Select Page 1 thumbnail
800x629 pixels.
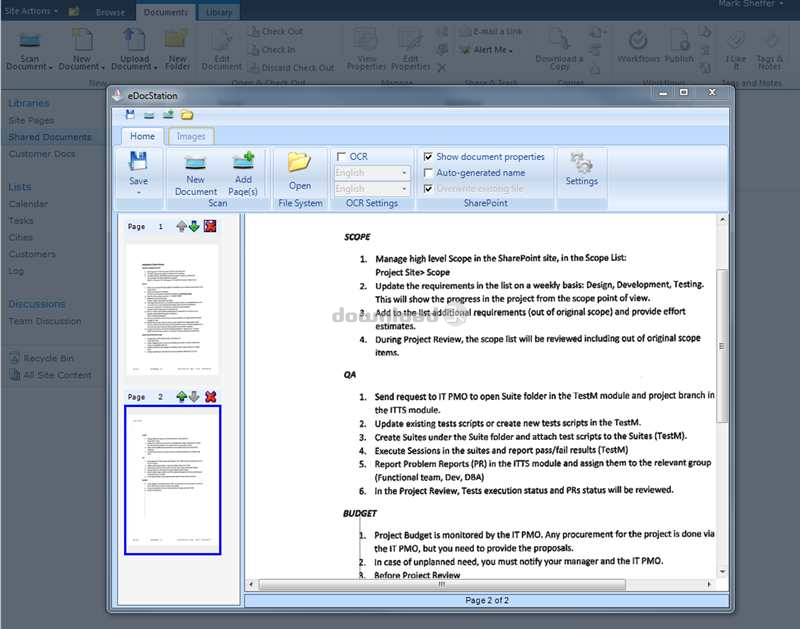click(x=172, y=310)
